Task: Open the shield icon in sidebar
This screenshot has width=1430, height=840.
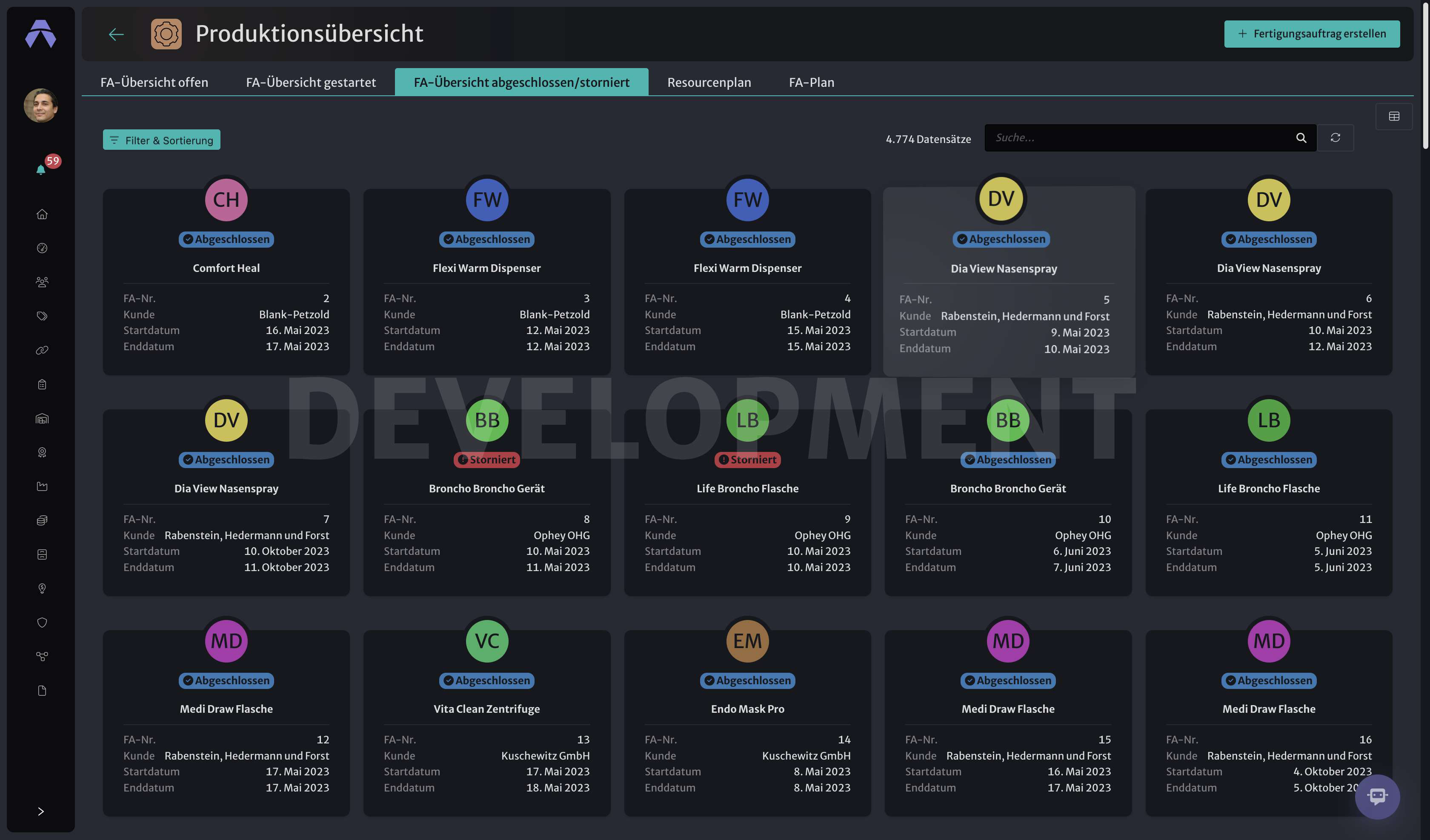Action: click(x=41, y=623)
